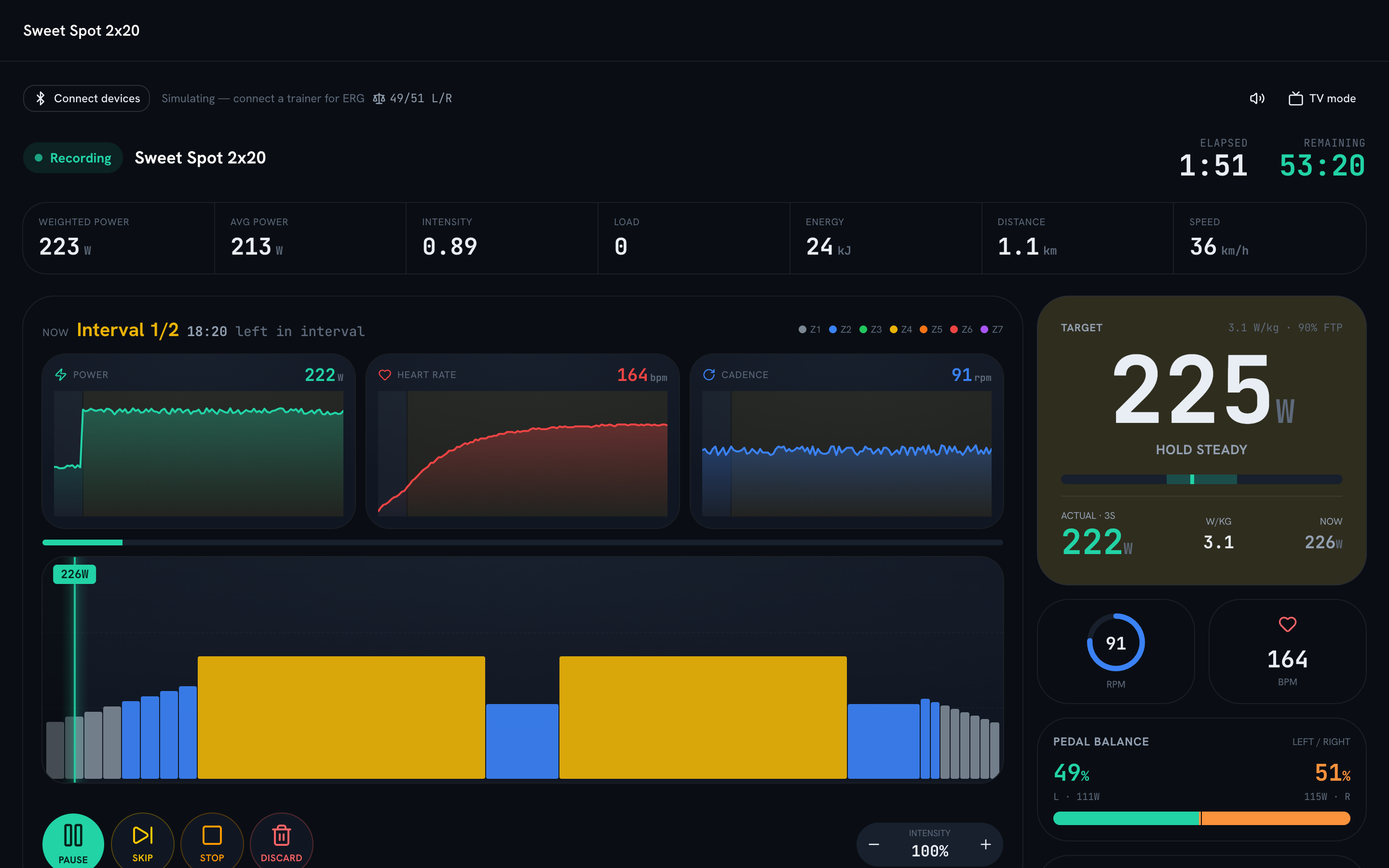Screen dimensions: 1389x868
Task: Open Connect devices
Action: click(87, 98)
